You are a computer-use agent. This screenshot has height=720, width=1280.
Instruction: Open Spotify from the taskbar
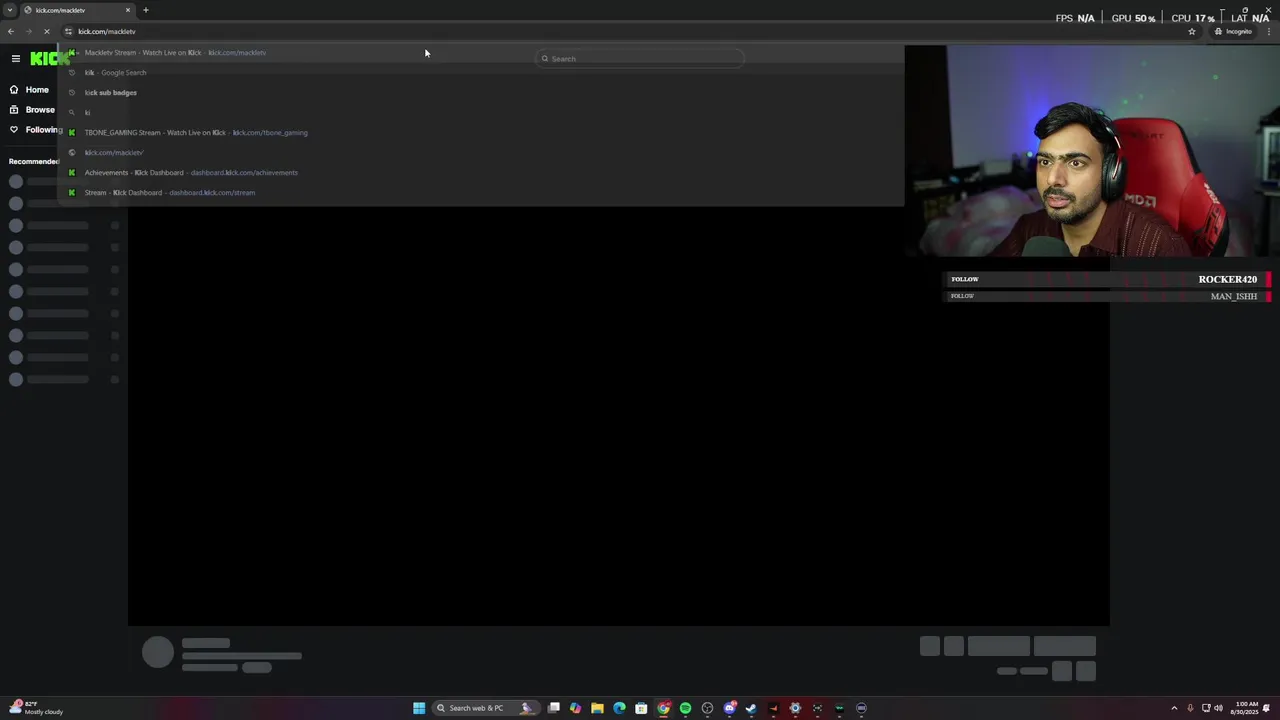(685, 708)
